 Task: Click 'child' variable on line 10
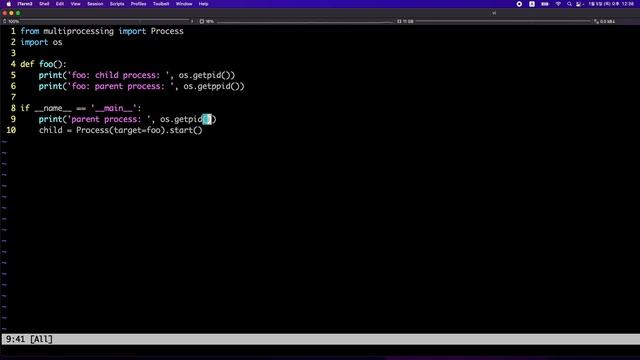[51, 131]
